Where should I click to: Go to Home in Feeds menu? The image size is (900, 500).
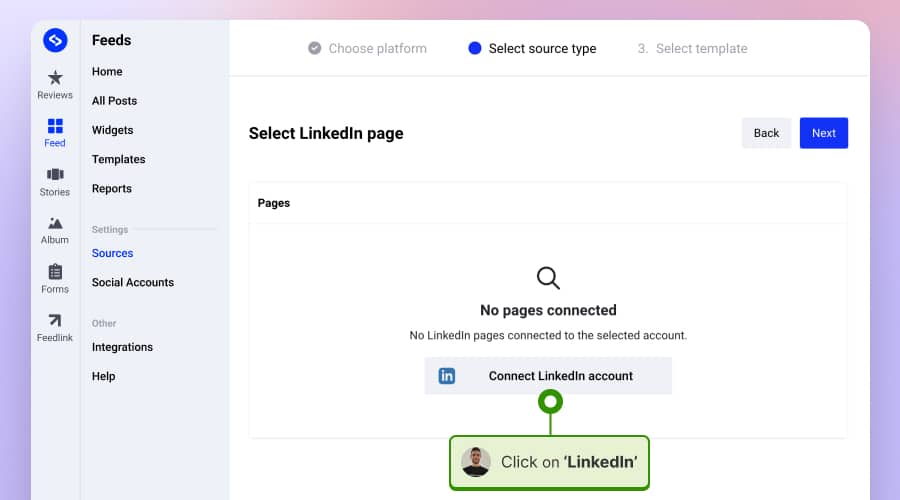click(107, 72)
